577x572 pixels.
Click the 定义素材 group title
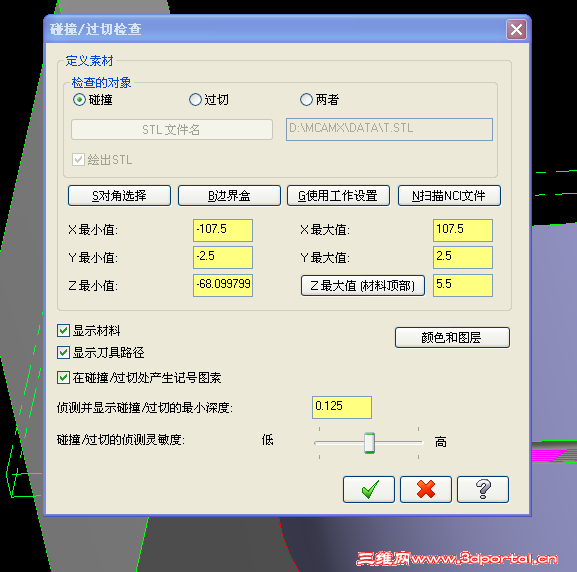tap(89, 61)
